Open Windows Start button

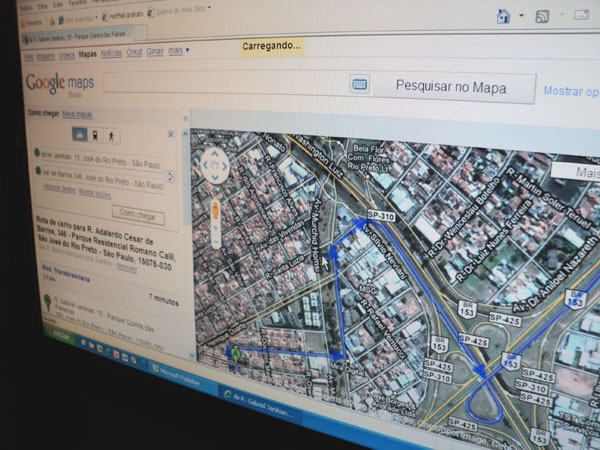60,336
